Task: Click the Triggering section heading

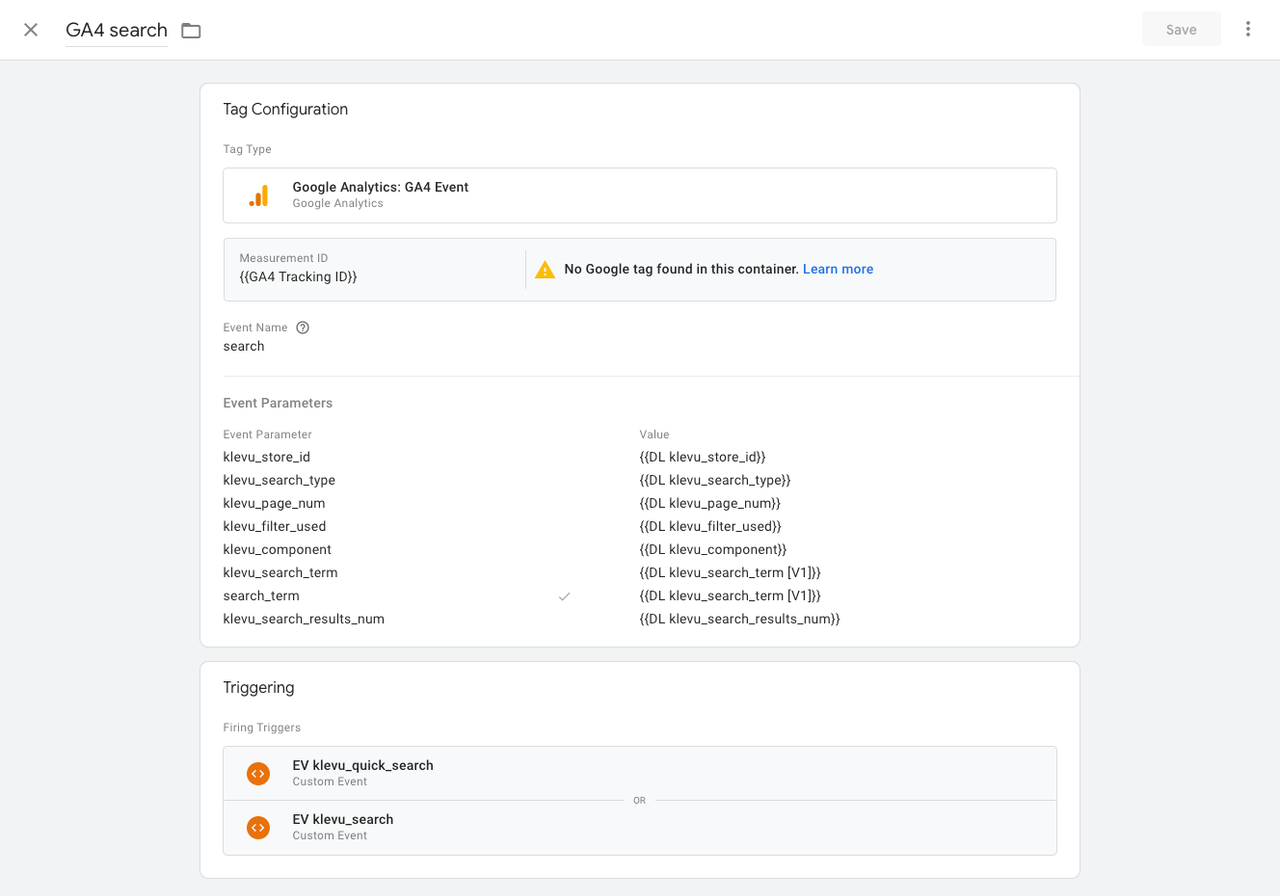Action: coord(258,687)
